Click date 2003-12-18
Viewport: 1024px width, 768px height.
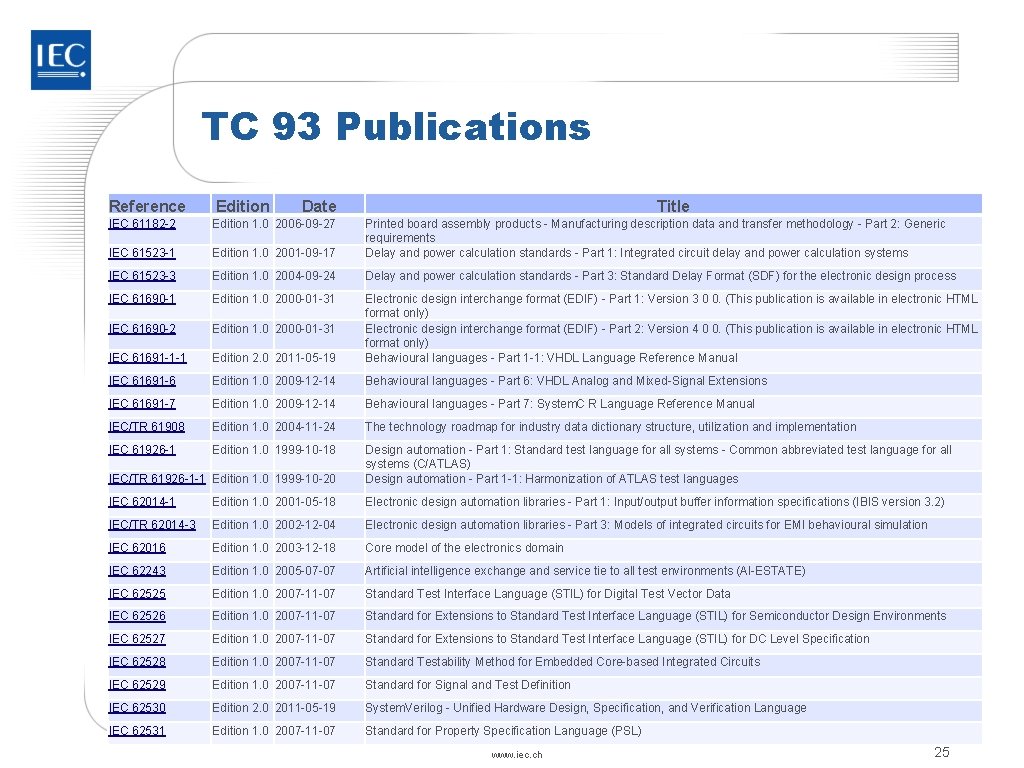[x=305, y=548]
